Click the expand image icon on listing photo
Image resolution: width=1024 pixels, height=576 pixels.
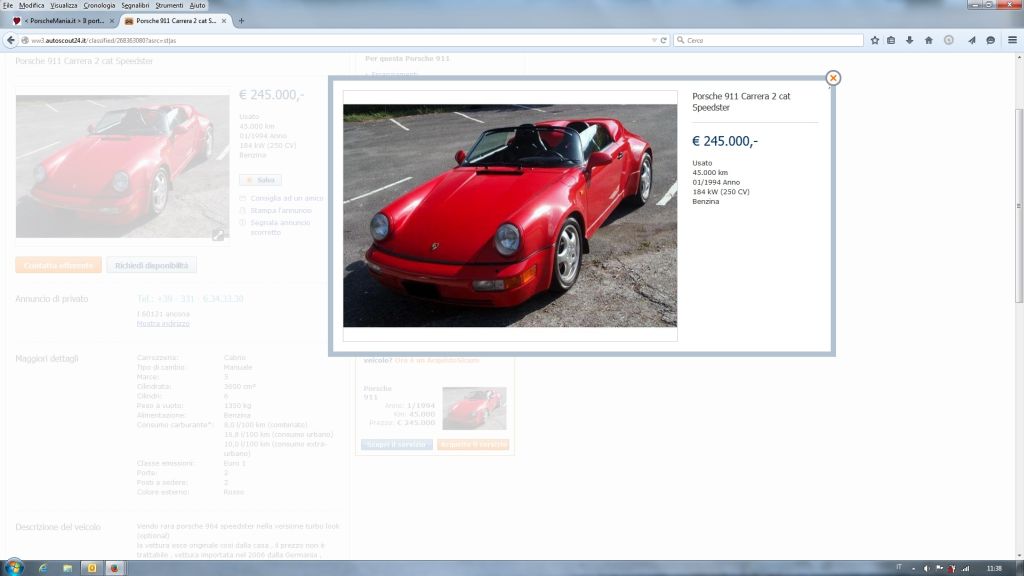tap(218, 235)
